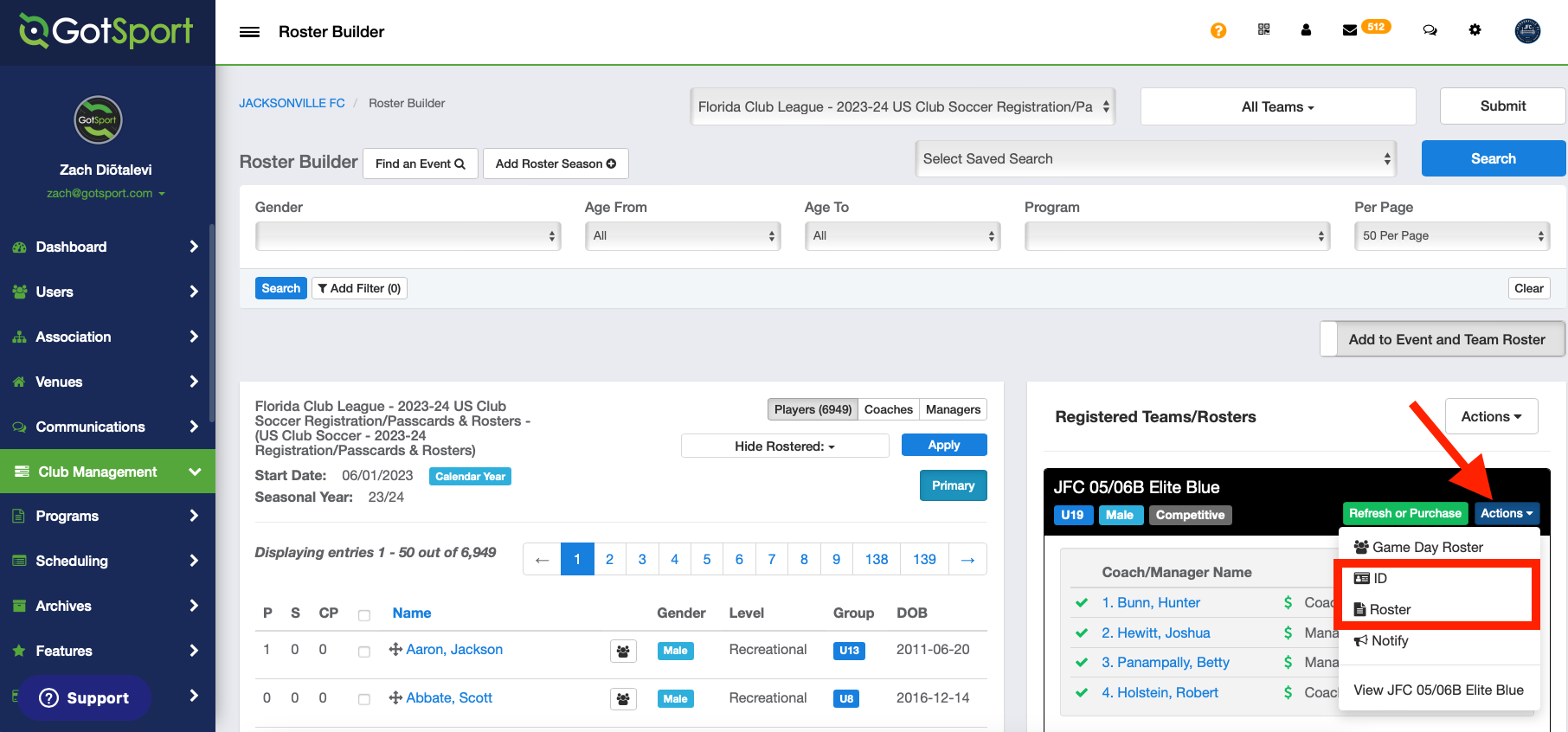Click the blue Apply button
Viewport: 1568px width, 732px height.
tap(943, 445)
